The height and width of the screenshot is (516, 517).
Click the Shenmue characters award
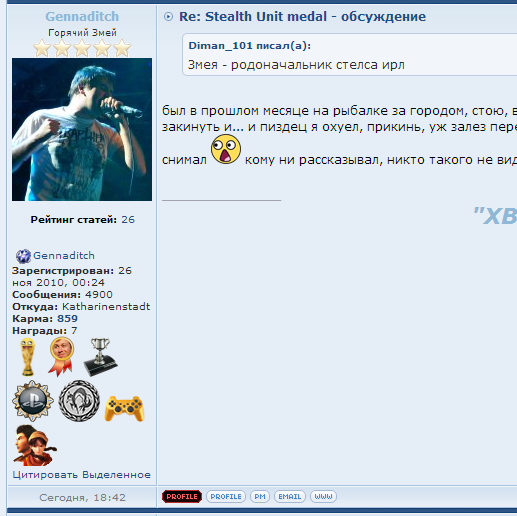click(35, 445)
